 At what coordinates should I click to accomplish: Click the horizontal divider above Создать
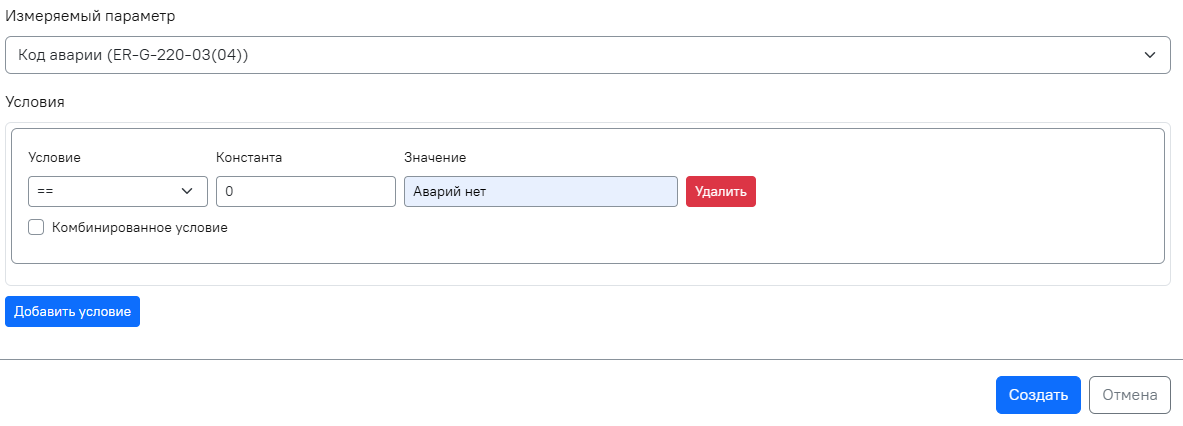click(591, 358)
